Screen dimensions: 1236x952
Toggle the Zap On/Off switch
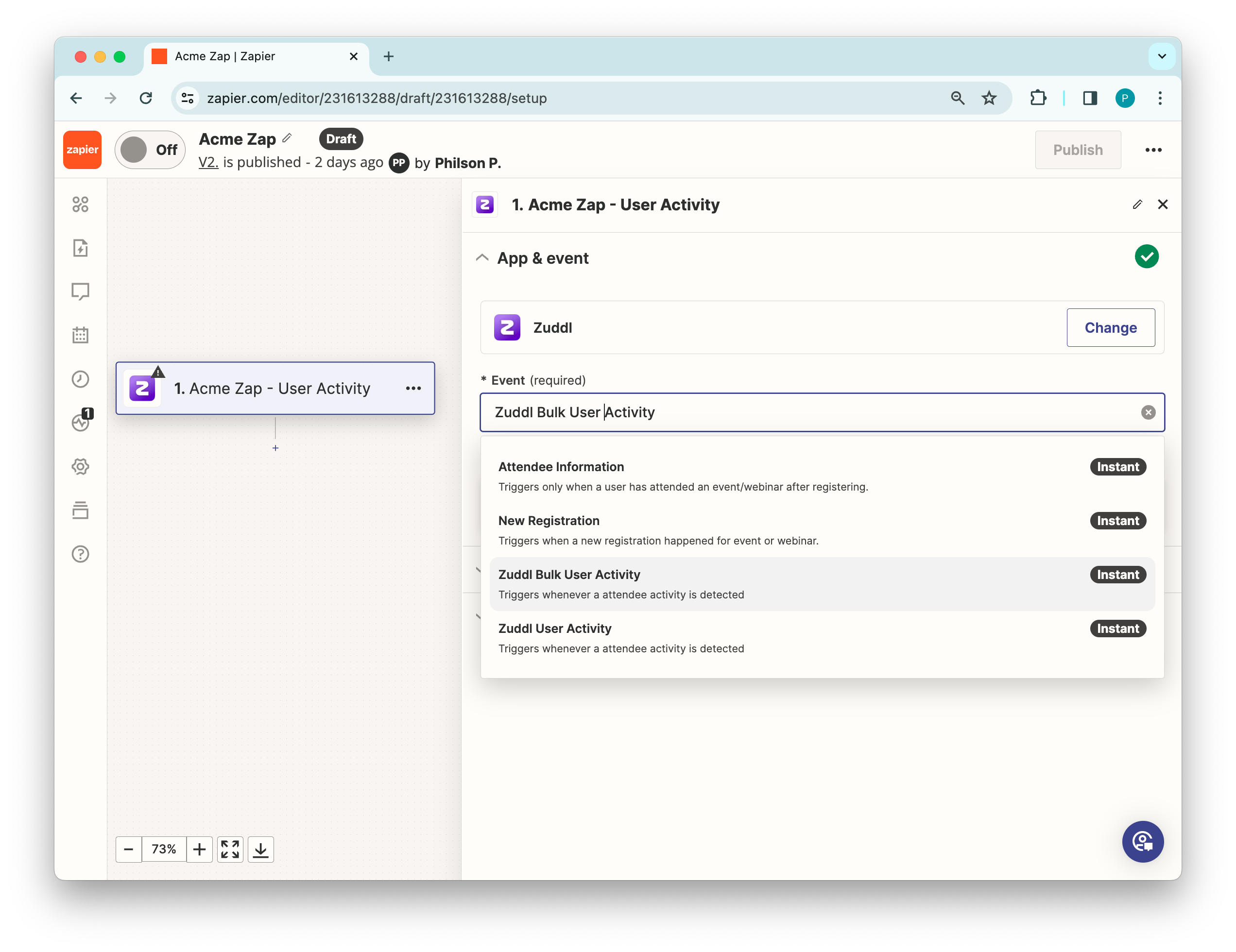(150, 150)
